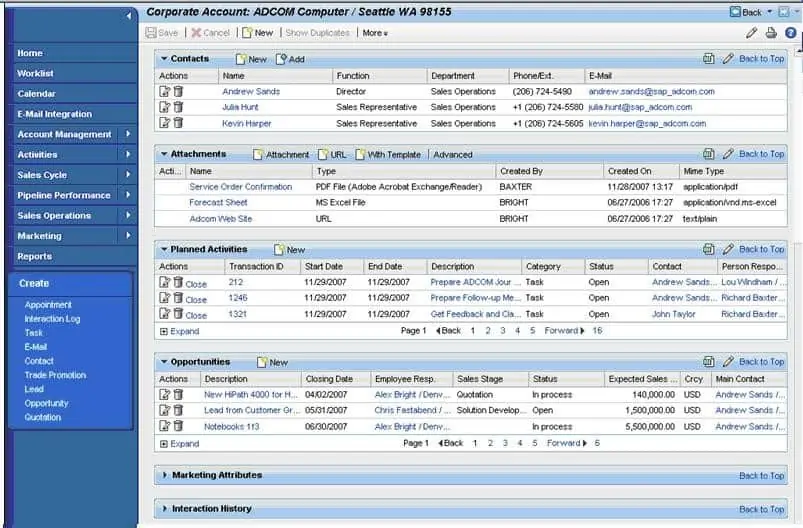Collapse the Contacts section
This screenshot has height=528, width=803.
(x=164, y=59)
